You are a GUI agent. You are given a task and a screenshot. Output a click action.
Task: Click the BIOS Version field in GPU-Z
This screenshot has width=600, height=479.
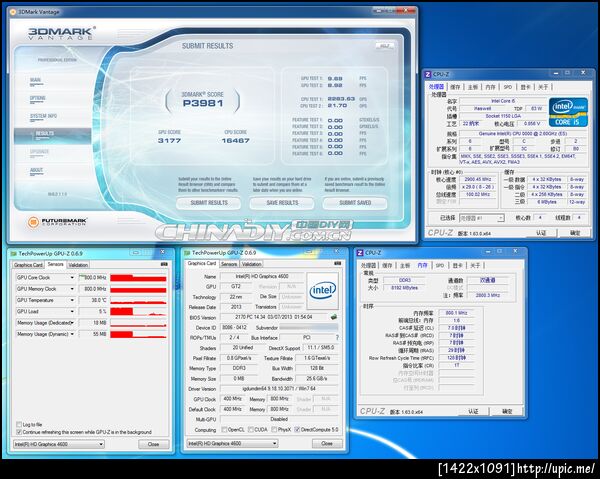click(x=274, y=317)
